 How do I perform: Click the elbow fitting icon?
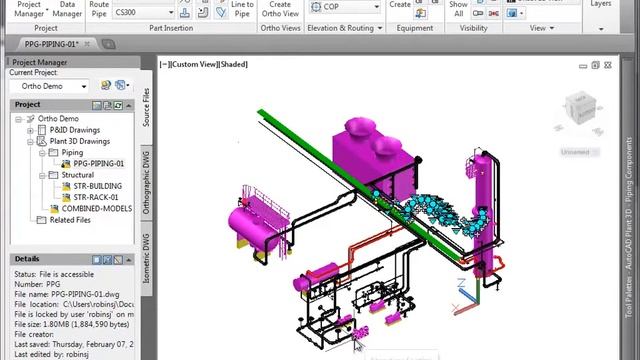[x=202, y=13]
